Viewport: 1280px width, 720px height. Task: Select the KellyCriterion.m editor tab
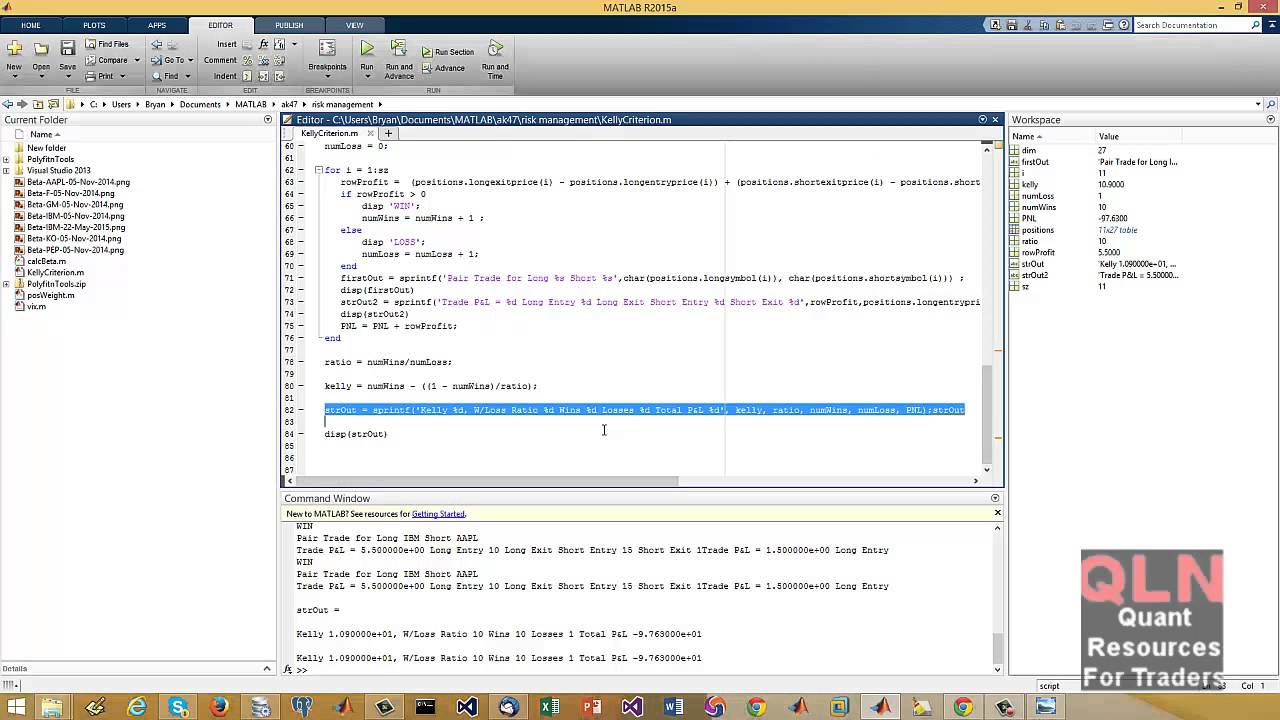[x=329, y=133]
